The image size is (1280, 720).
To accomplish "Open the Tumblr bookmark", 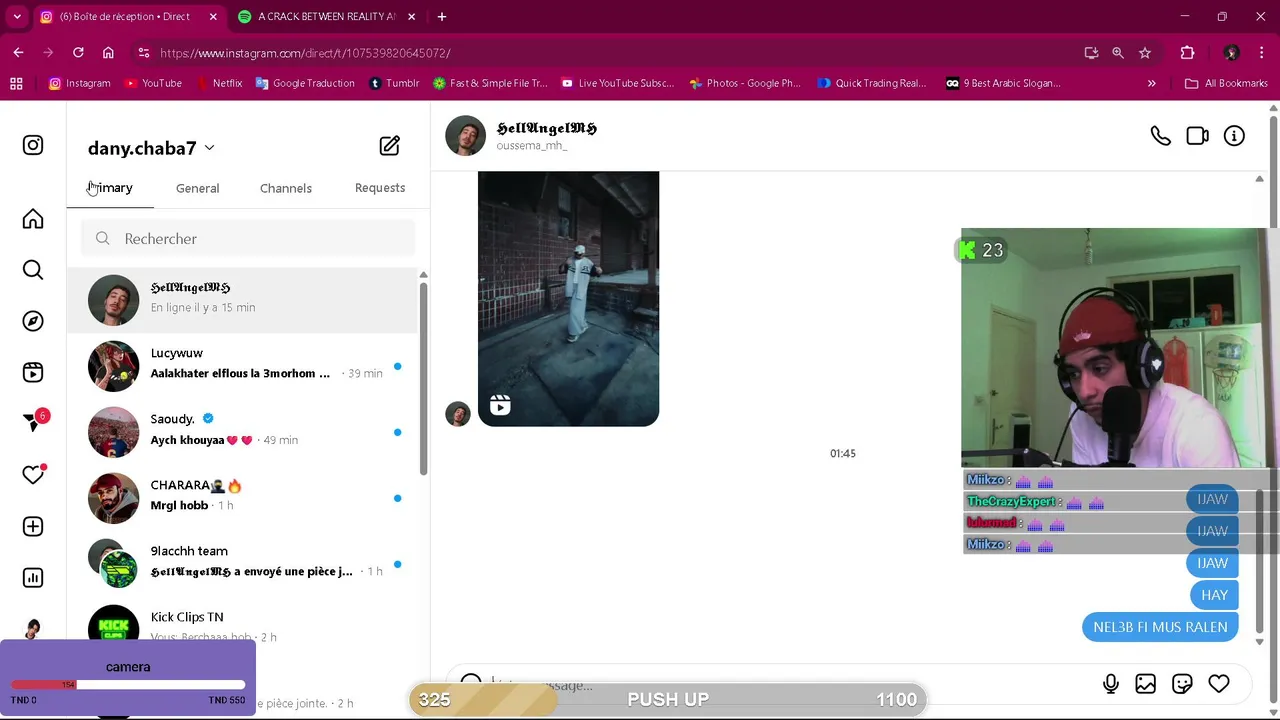I will [394, 84].
